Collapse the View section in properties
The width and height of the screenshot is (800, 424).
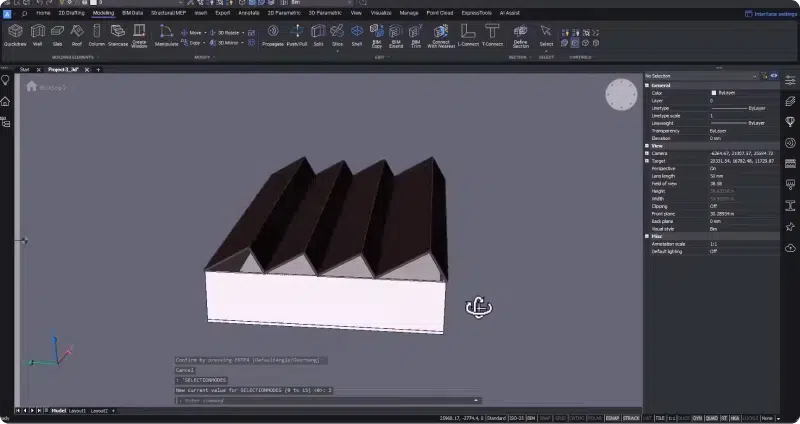click(x=647, y=146)
